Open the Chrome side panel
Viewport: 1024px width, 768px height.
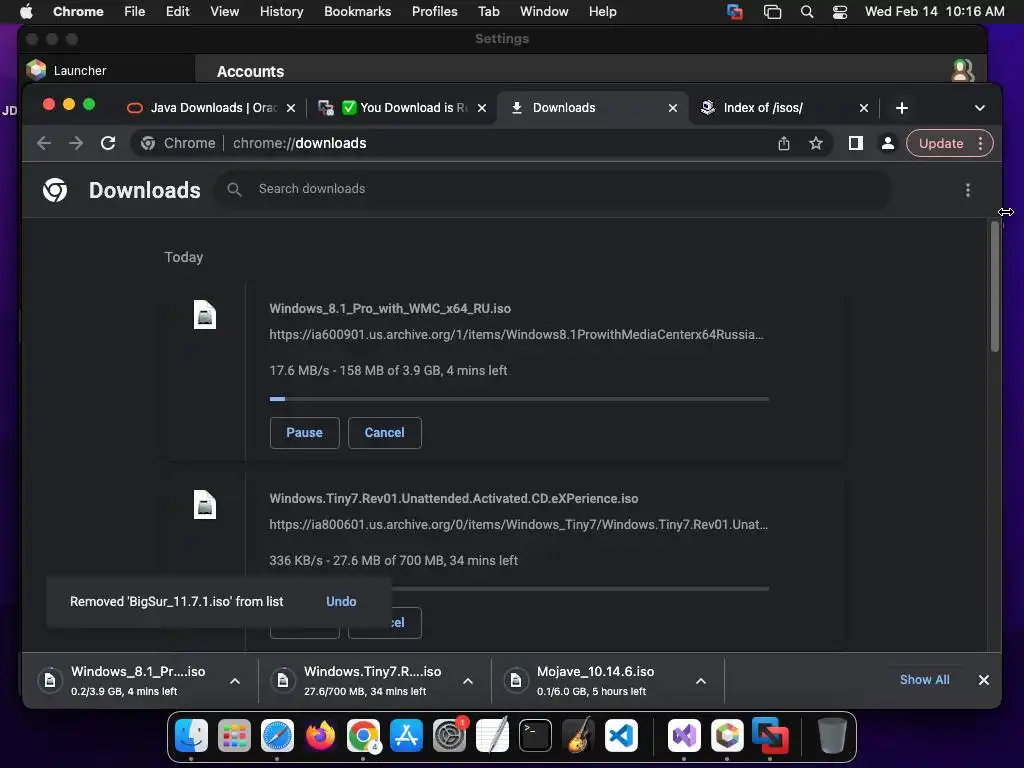click(856, 143)
